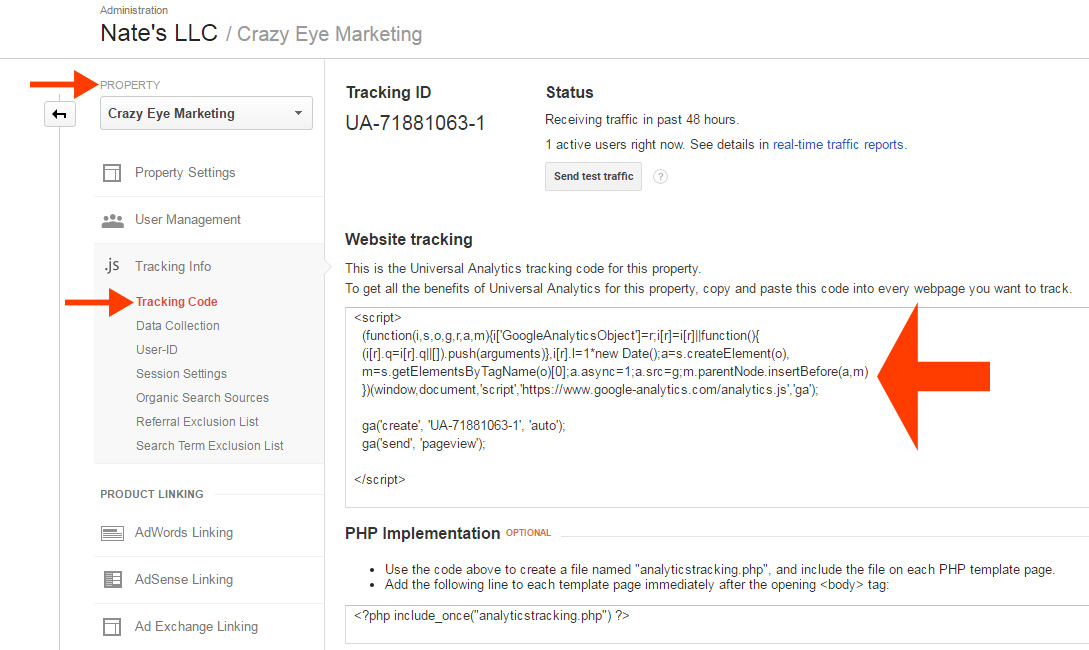Click inside the website tracking code box

tap(717, 407)
